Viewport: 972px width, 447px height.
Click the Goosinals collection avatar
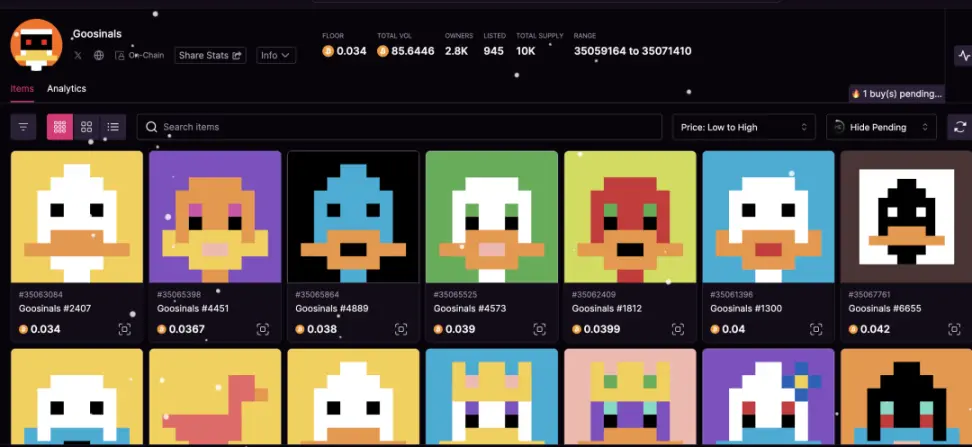coord(37,45)
